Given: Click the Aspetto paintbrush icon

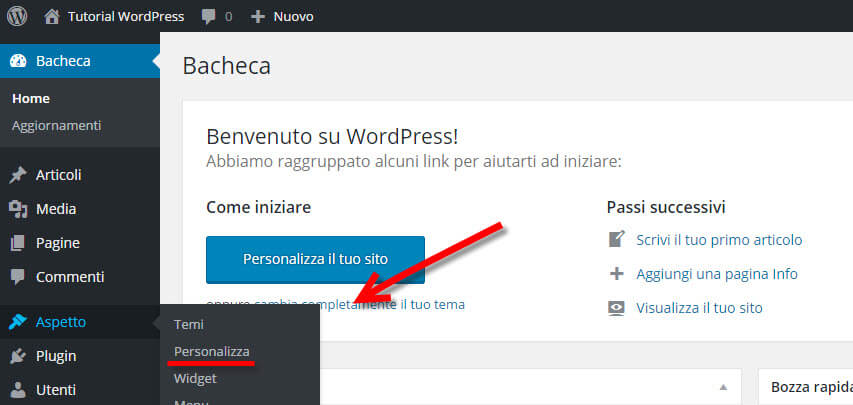Looking at the screenshot, I should click(18, 322).
